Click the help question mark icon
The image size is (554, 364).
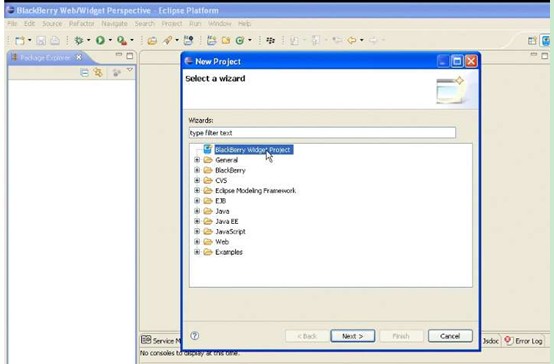[195, 336]
